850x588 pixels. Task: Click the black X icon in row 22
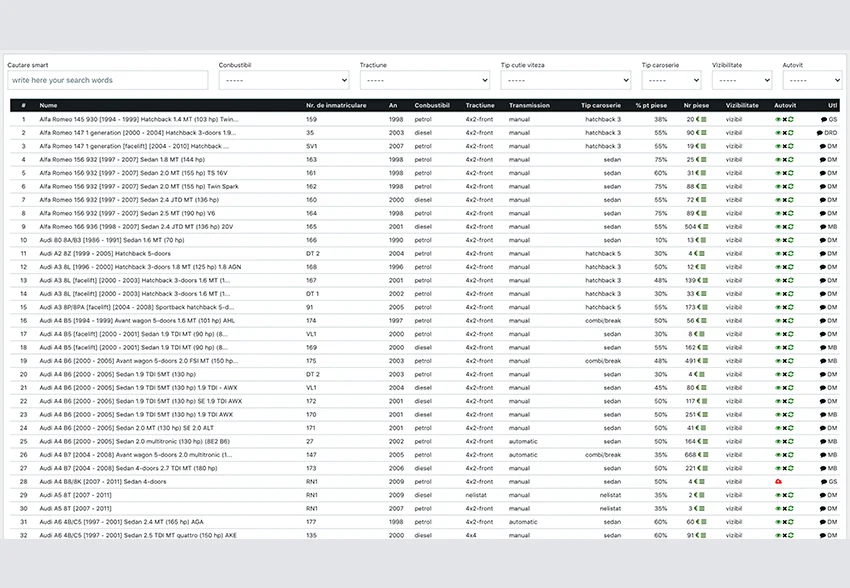784,402
